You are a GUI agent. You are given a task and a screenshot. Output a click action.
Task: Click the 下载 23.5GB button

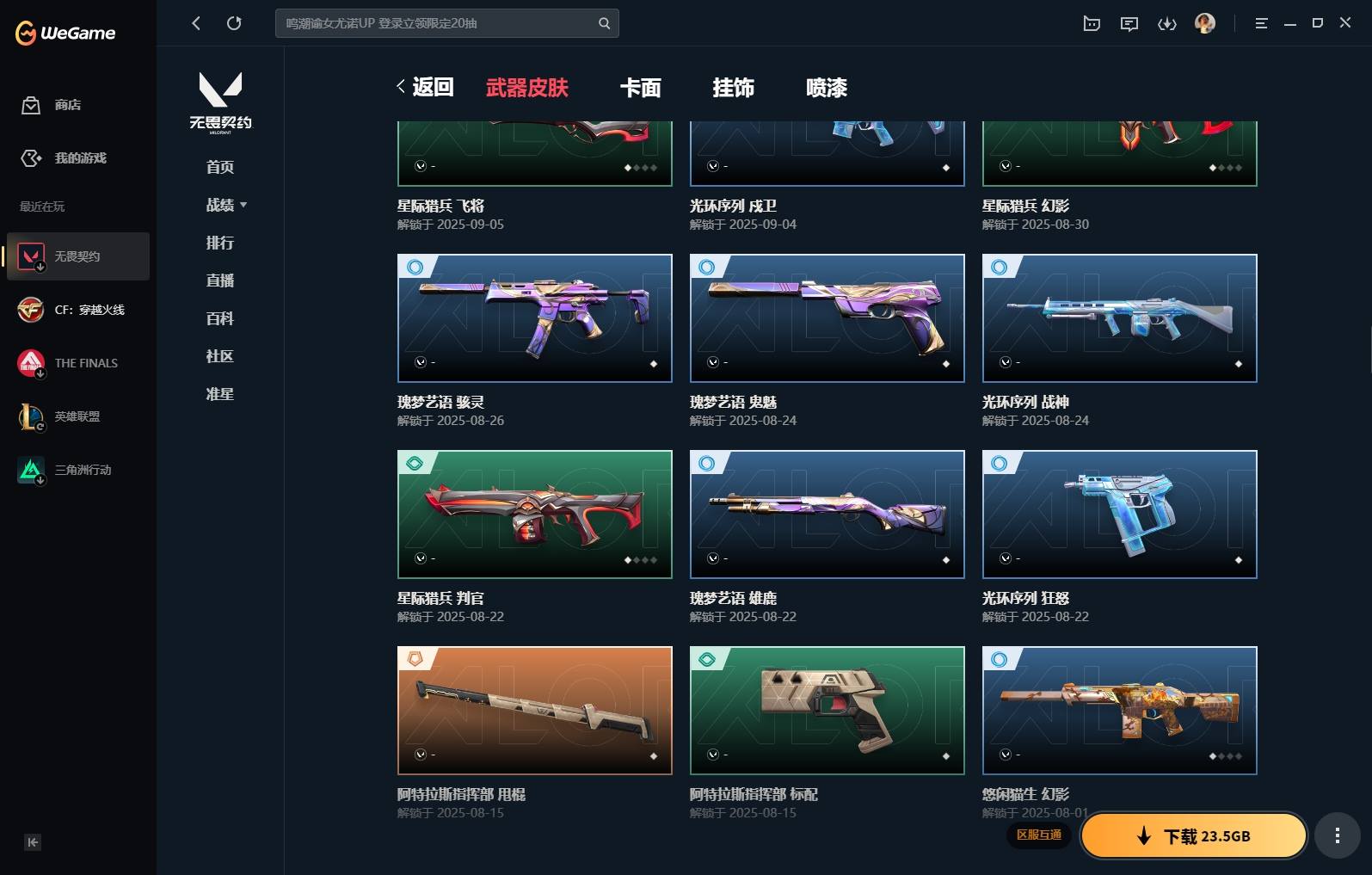[x=1194, y=835]
